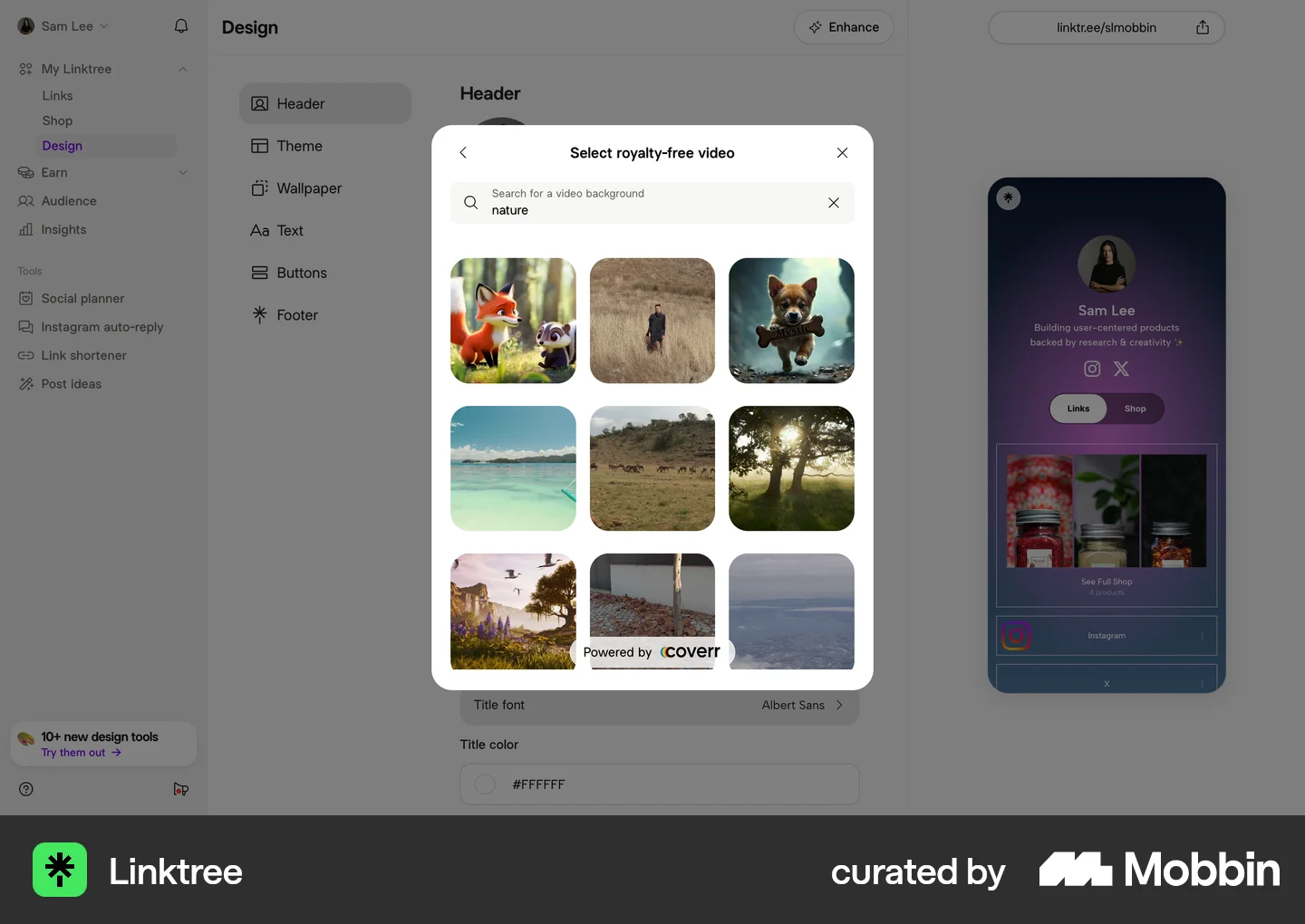Click the #FFFFFF title color field

[x=660, y=784]
